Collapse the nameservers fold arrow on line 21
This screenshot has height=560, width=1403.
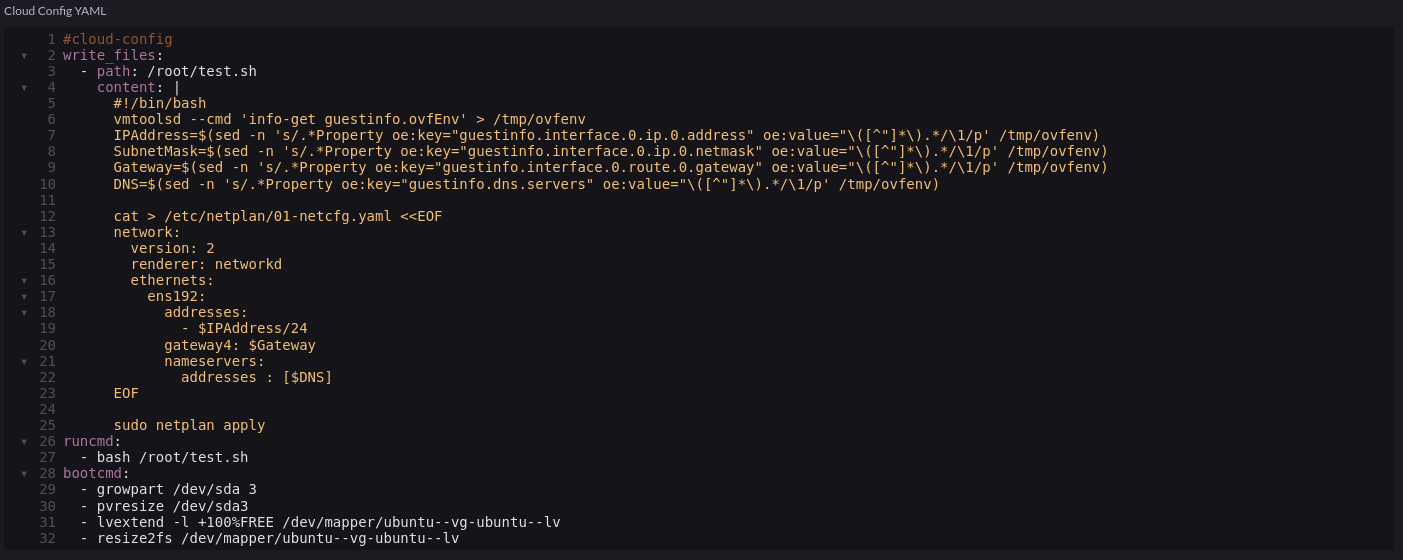click(24, 360)
